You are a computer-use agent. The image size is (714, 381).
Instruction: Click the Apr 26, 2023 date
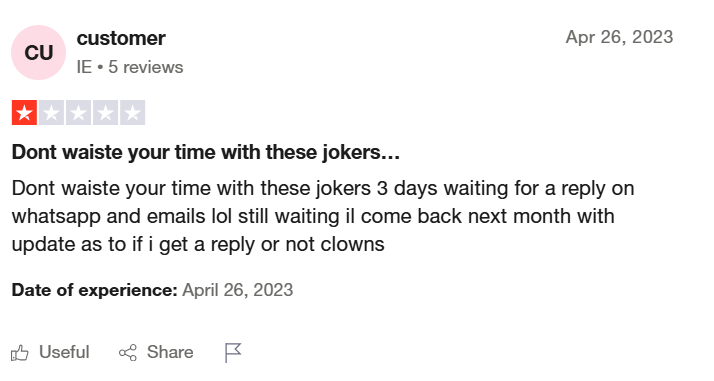click(619, 37)
